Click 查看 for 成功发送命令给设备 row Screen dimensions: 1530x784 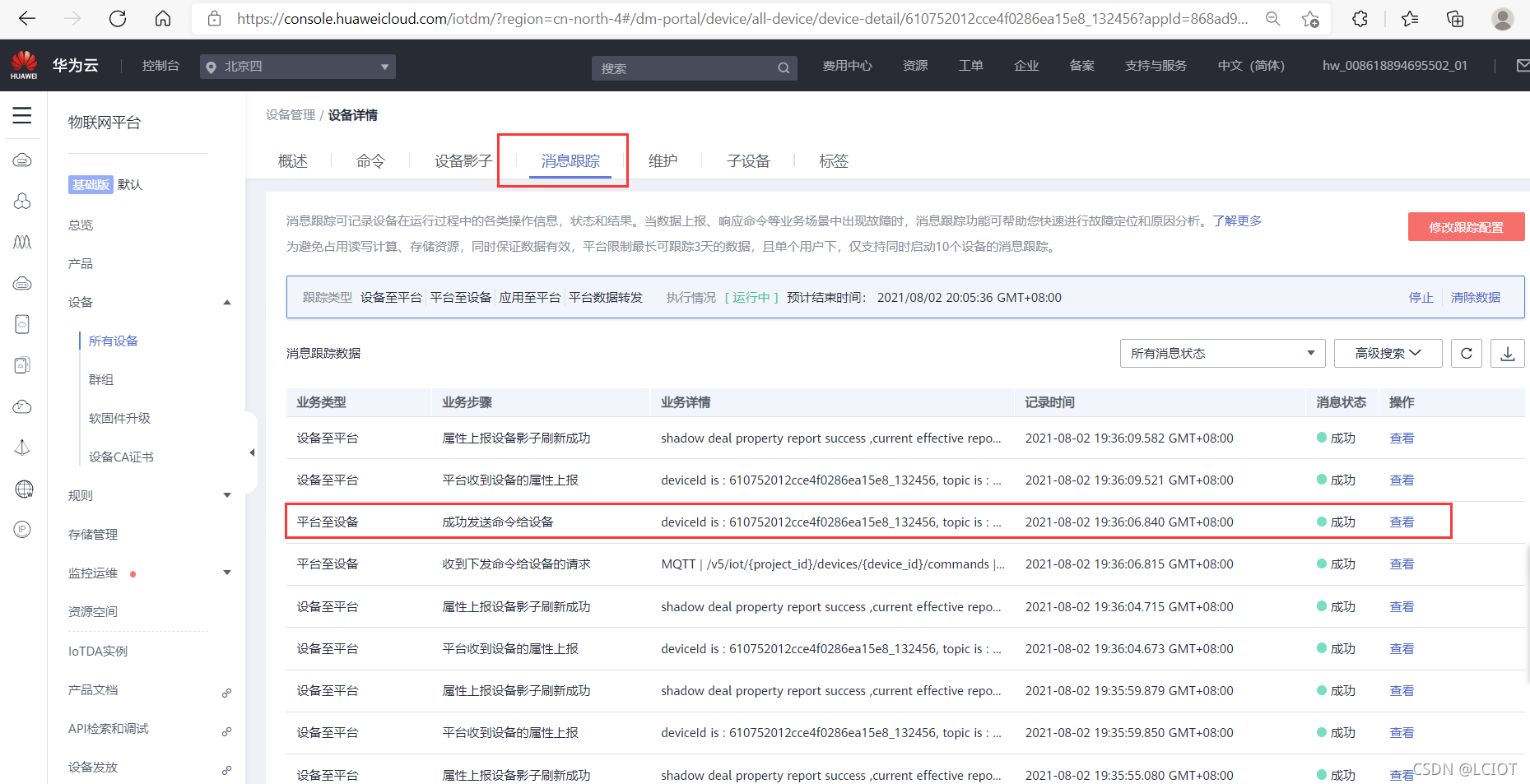[x=1402, y=522]
